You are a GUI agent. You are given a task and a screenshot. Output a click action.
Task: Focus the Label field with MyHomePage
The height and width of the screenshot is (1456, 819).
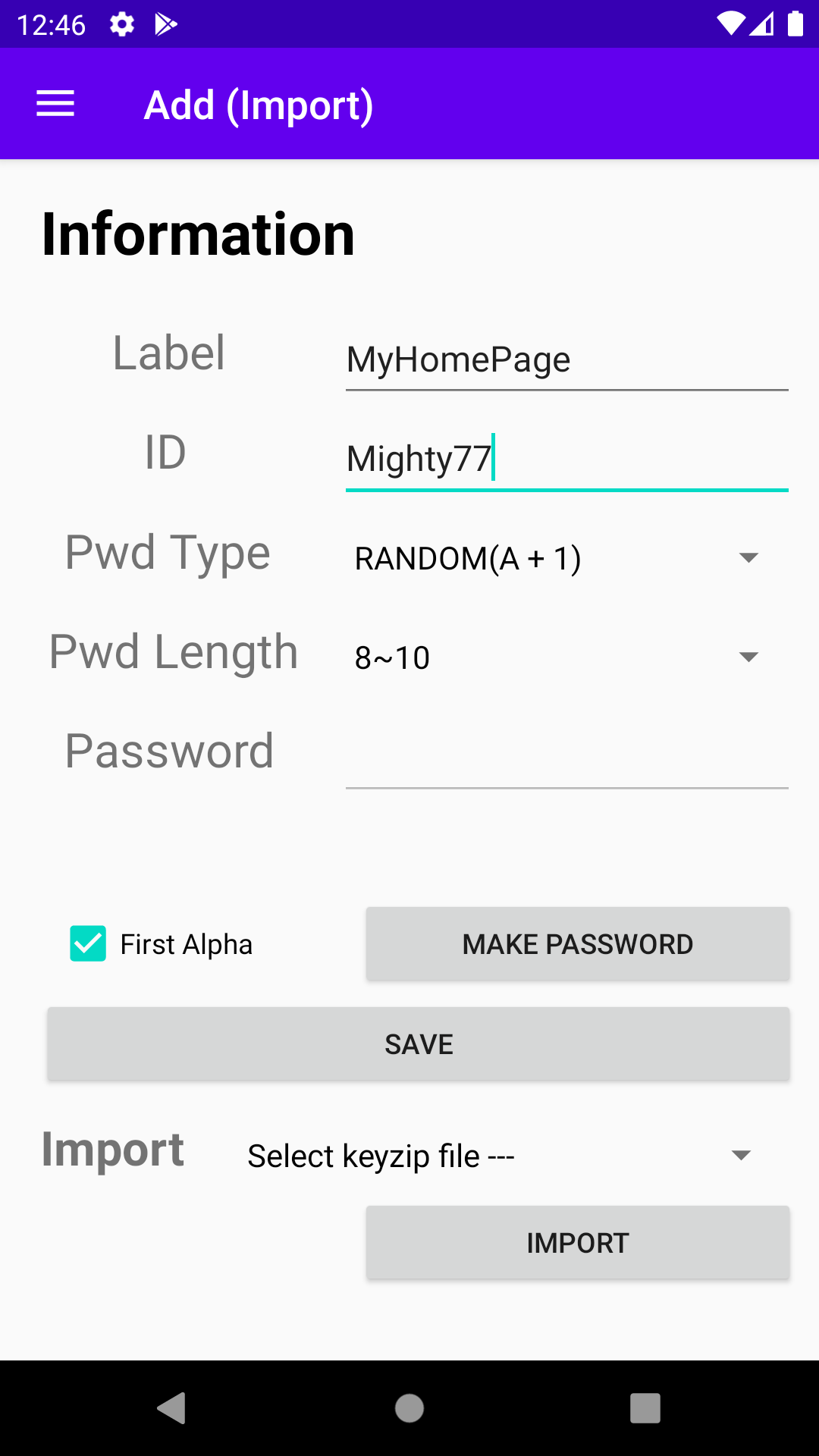coord(567,359)
